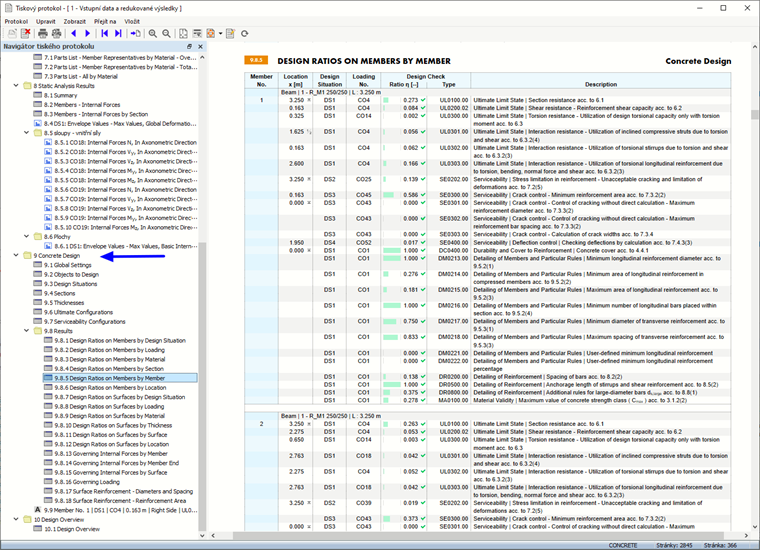Open 8.5.1 CO18 Internal Forces N image item
760x550 pixels.
tap(126, 142)
